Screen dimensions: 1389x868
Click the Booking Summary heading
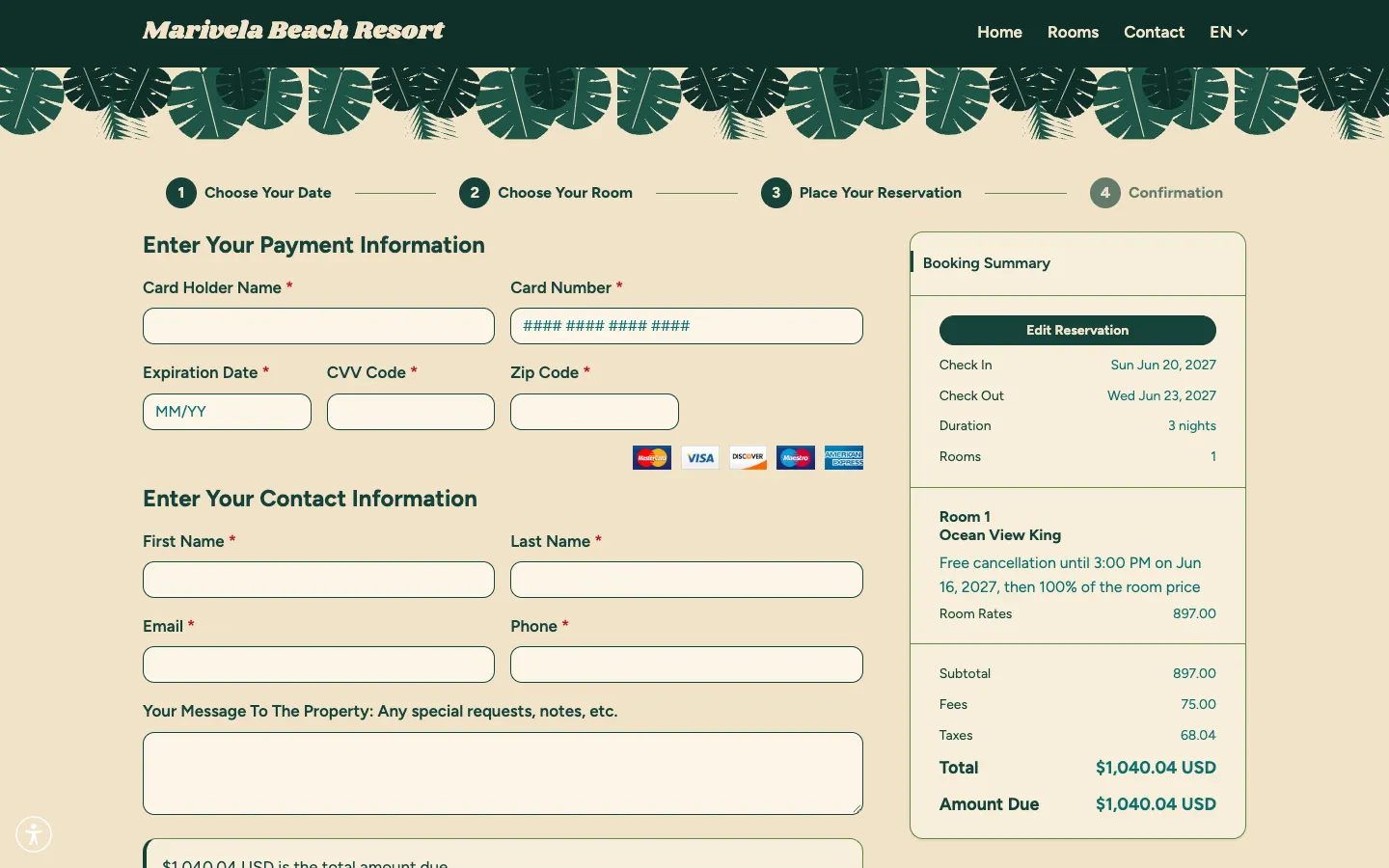(987, 263)
